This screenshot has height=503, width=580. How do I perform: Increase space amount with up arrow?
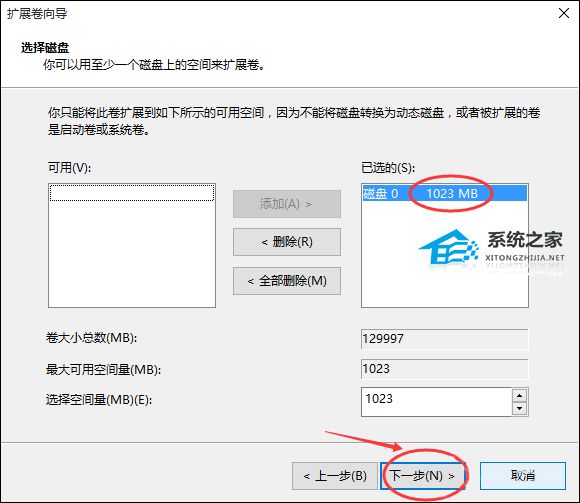pyautogui.click(x=520, y=395)
